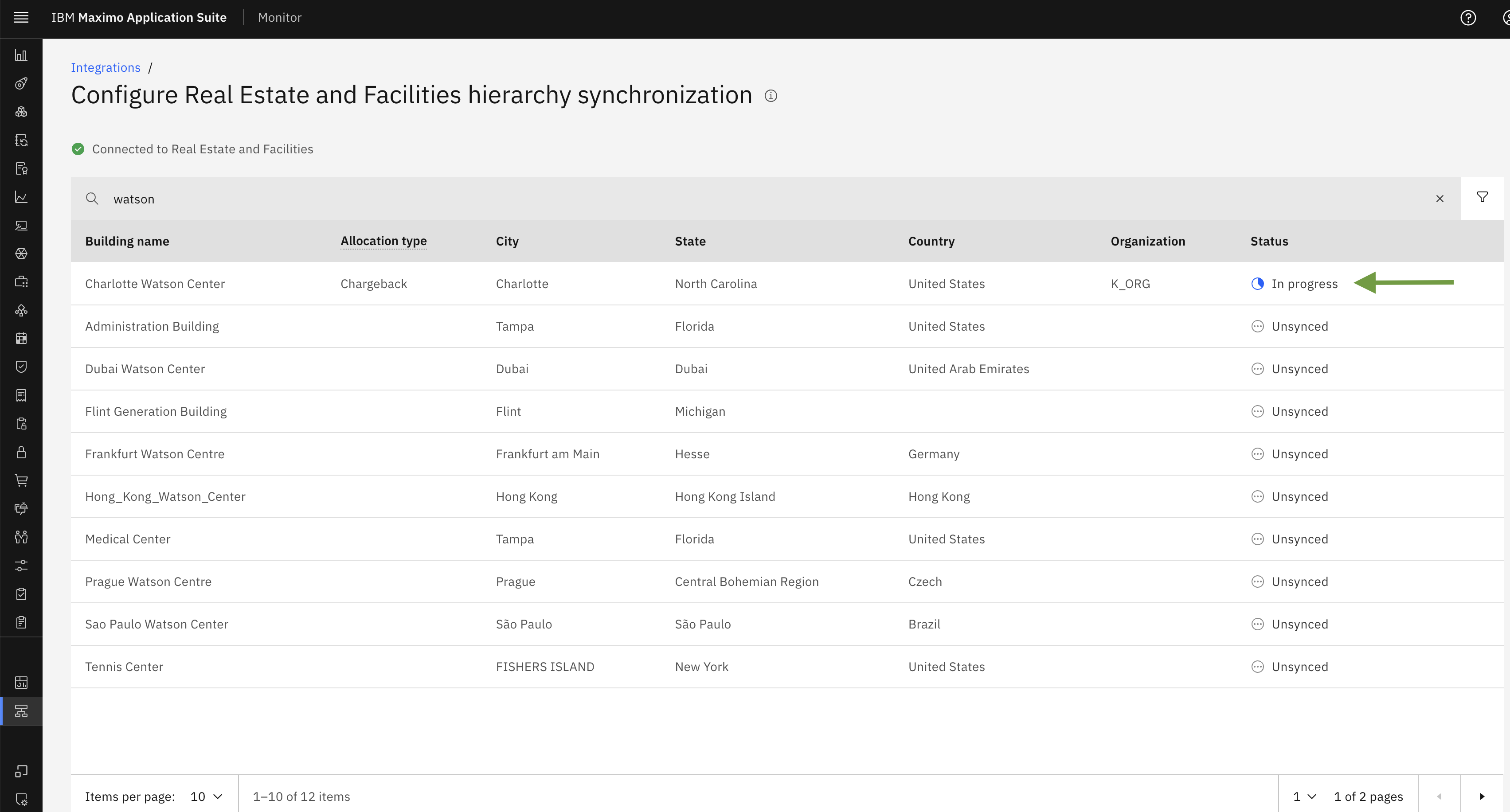Open the calendar sidebar icon
This screenshot has width=1510, height=812.
[21, 339]
